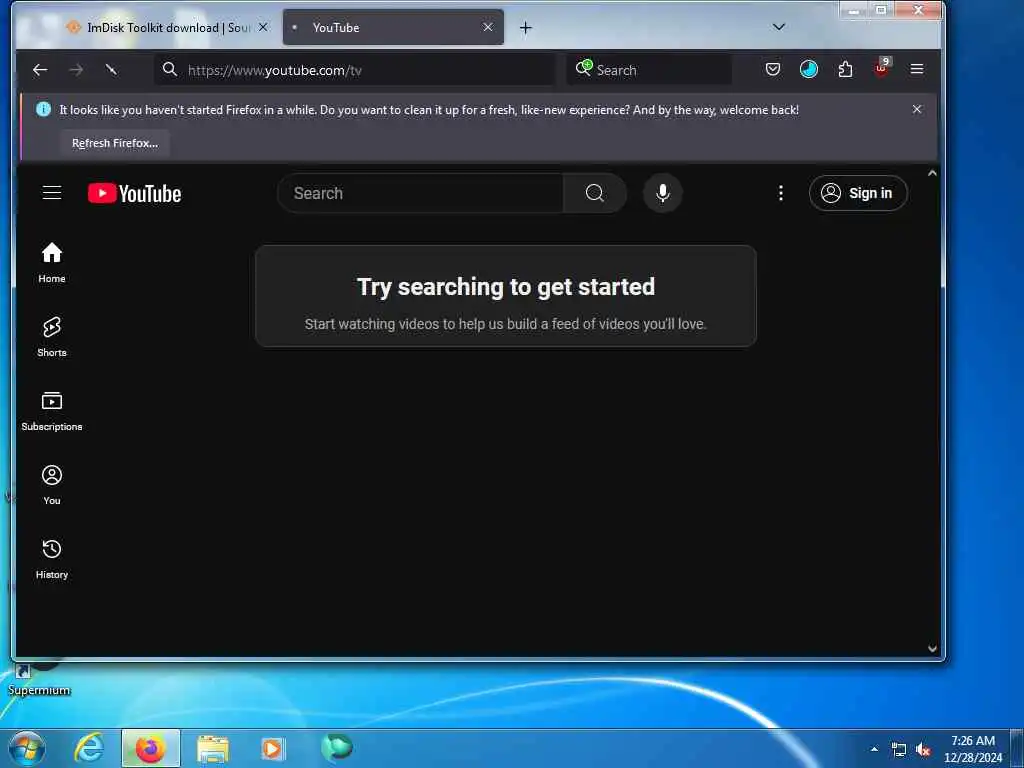
Task: Click the Refresh Firefox... button
Action: pos(115,143)
